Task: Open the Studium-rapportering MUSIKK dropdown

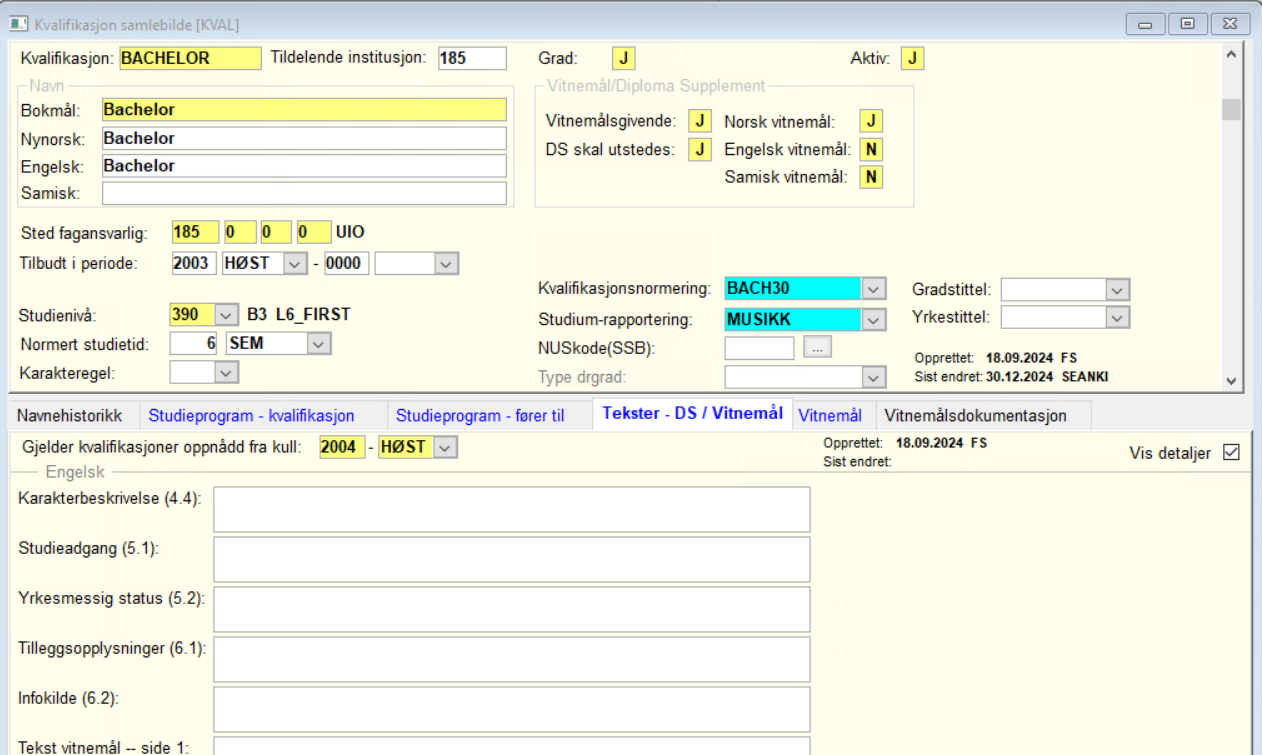Action: pos(874,320)
